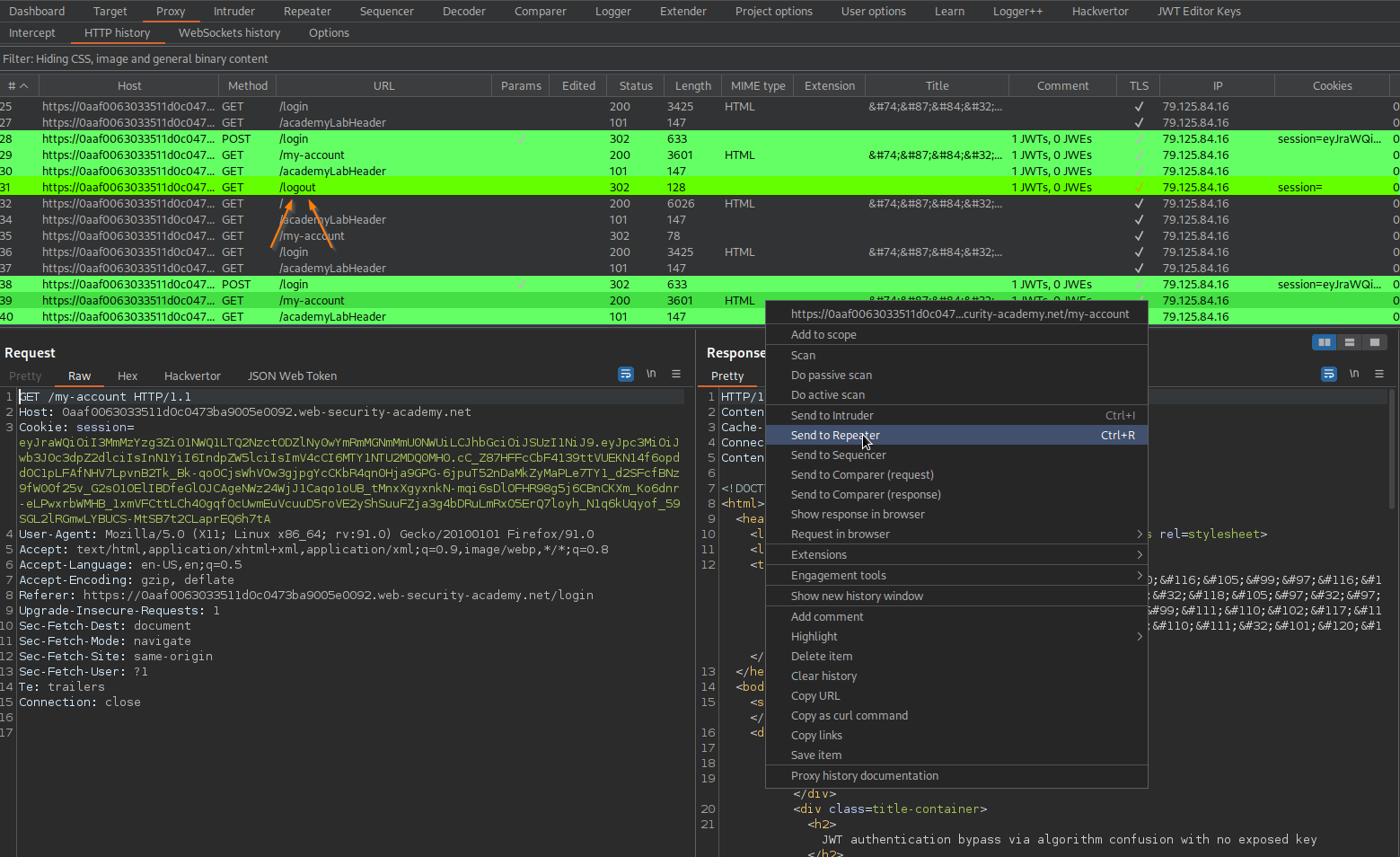Select row 35 GET /my-account 302

point(700,236)
